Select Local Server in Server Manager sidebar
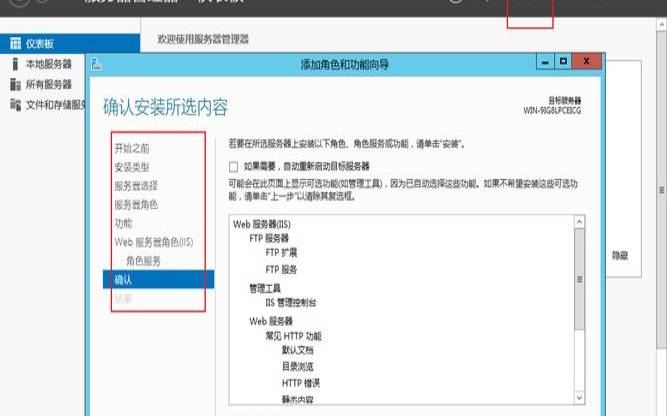This screenshot has width=667, height=416. point(48,64)
